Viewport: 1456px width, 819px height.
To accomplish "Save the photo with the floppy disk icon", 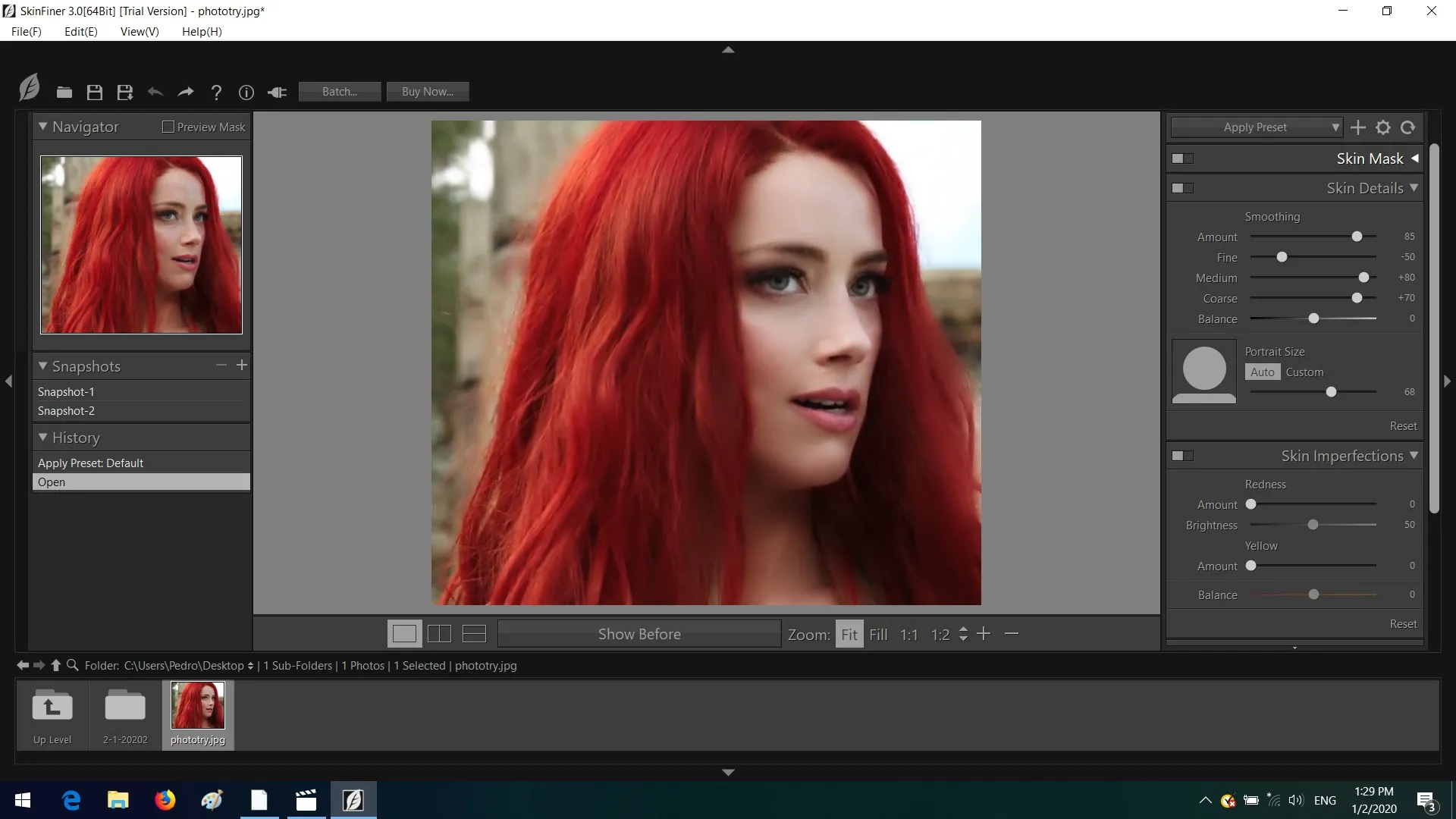I will [95, 93].
